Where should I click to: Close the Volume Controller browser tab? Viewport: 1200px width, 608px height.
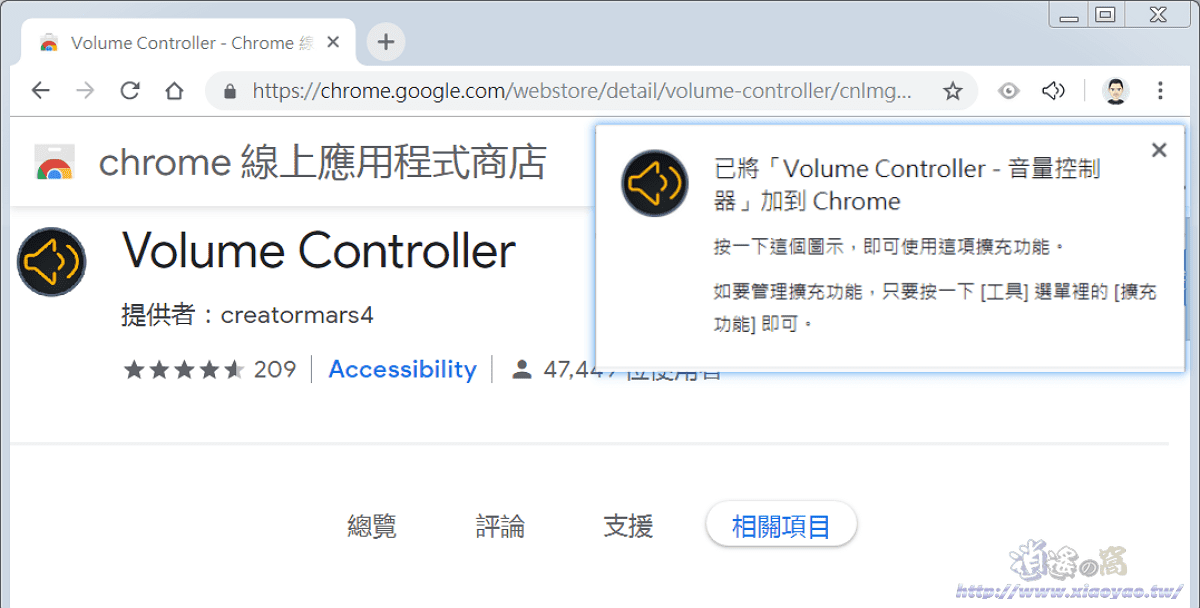click(333, 43)
